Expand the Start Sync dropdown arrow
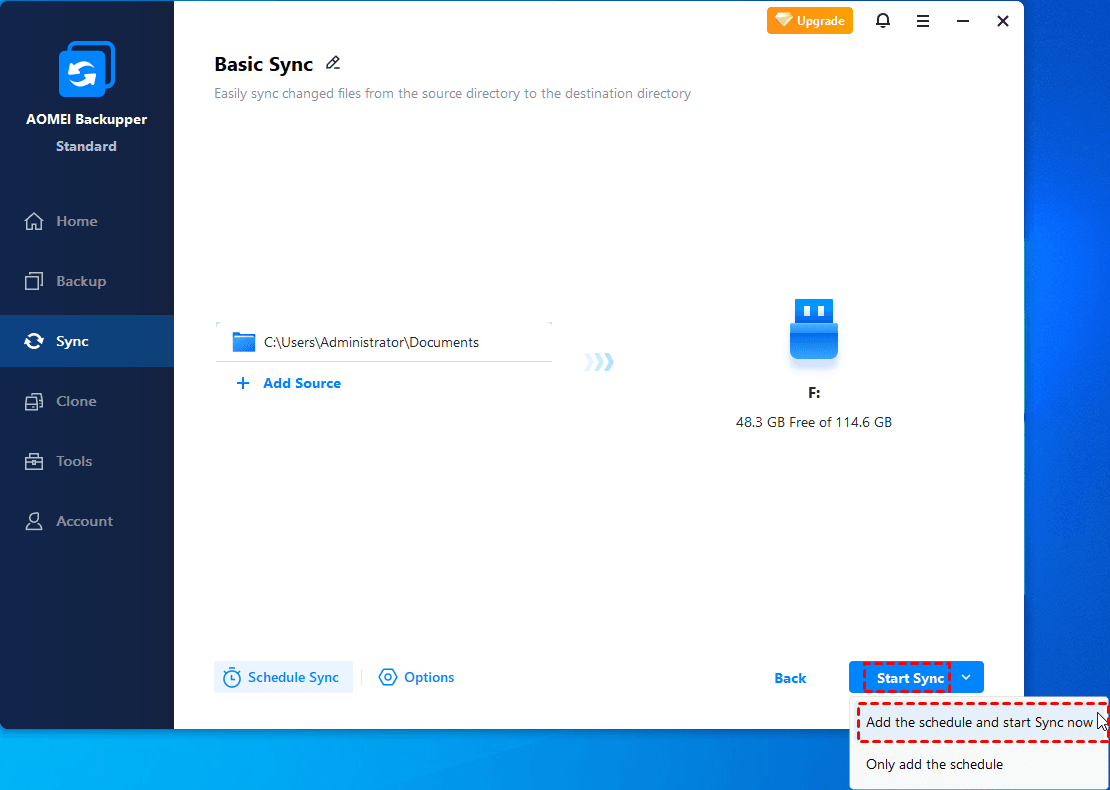The image size is (1110, 790). point(966,677)
